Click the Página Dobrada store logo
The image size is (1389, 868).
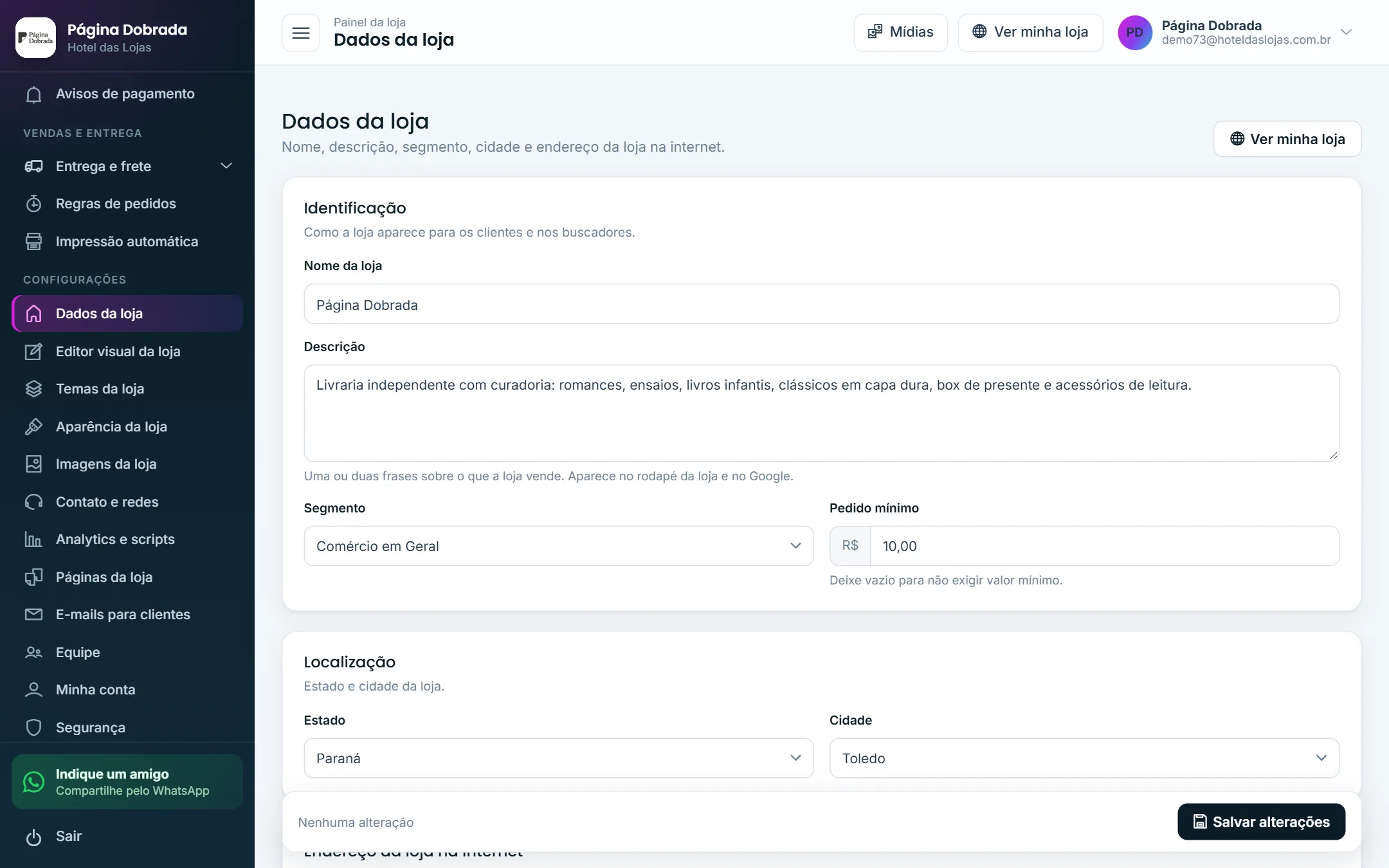tap(35, 37)
